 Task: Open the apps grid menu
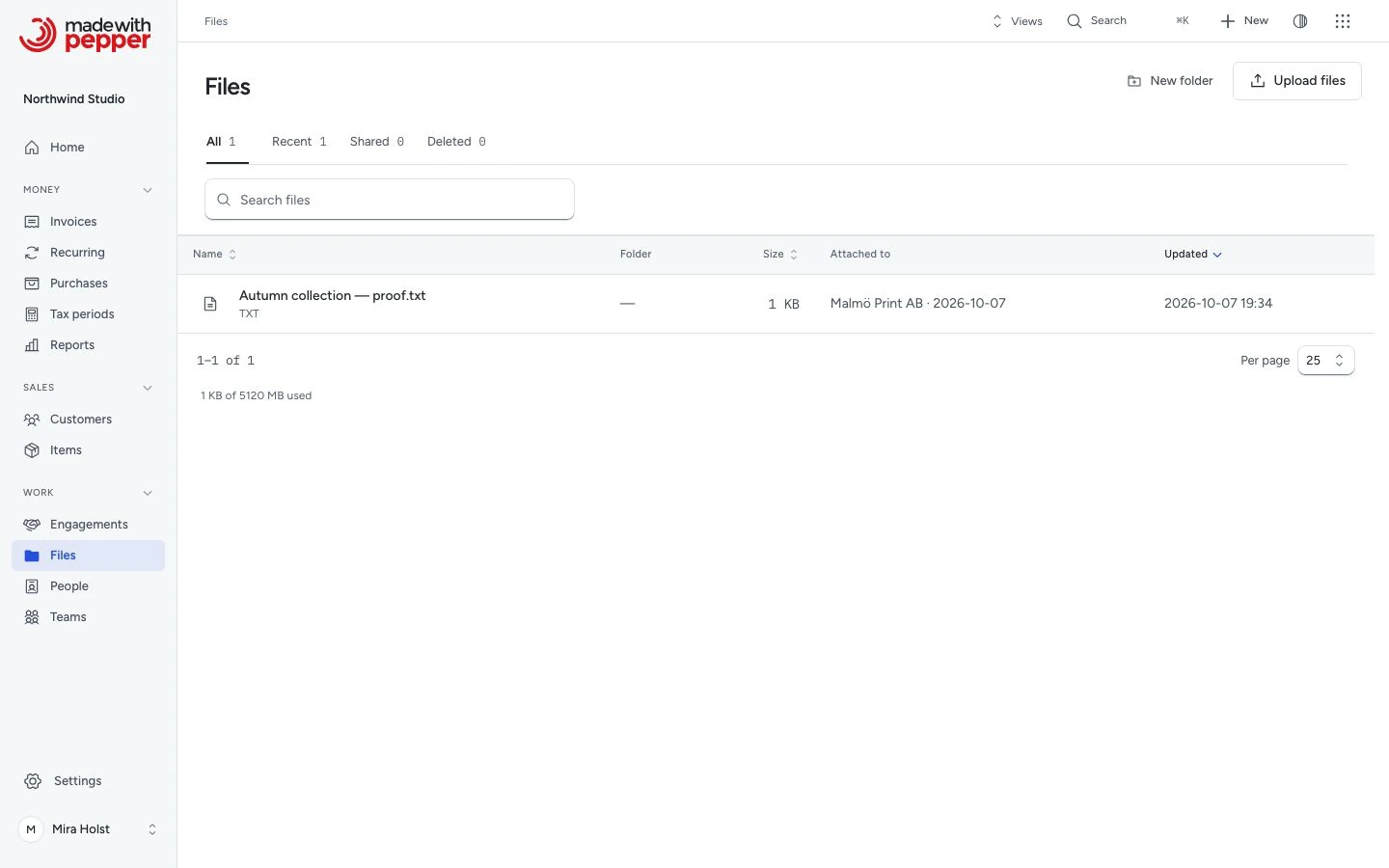pos(1343,21)
